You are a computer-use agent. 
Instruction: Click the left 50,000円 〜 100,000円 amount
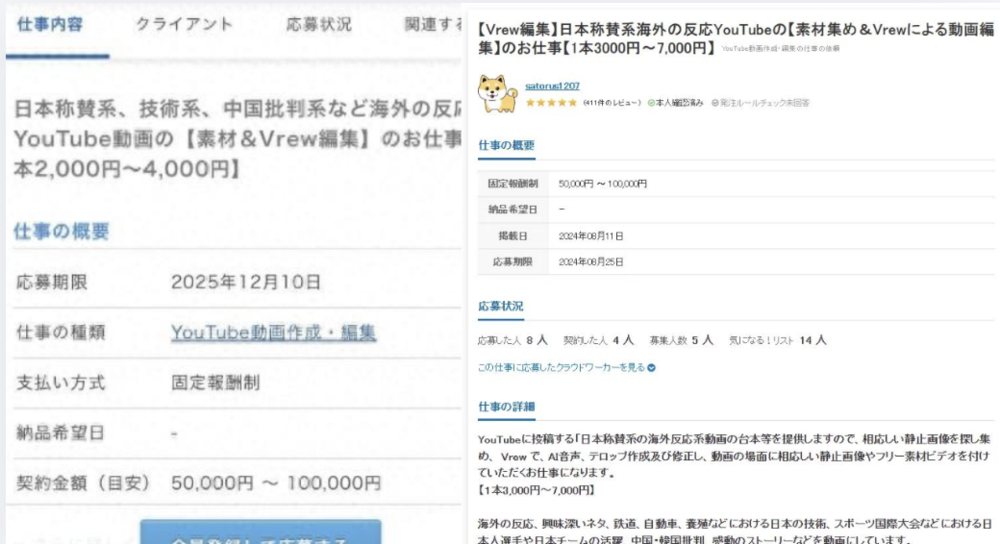(x=276, y=483)
